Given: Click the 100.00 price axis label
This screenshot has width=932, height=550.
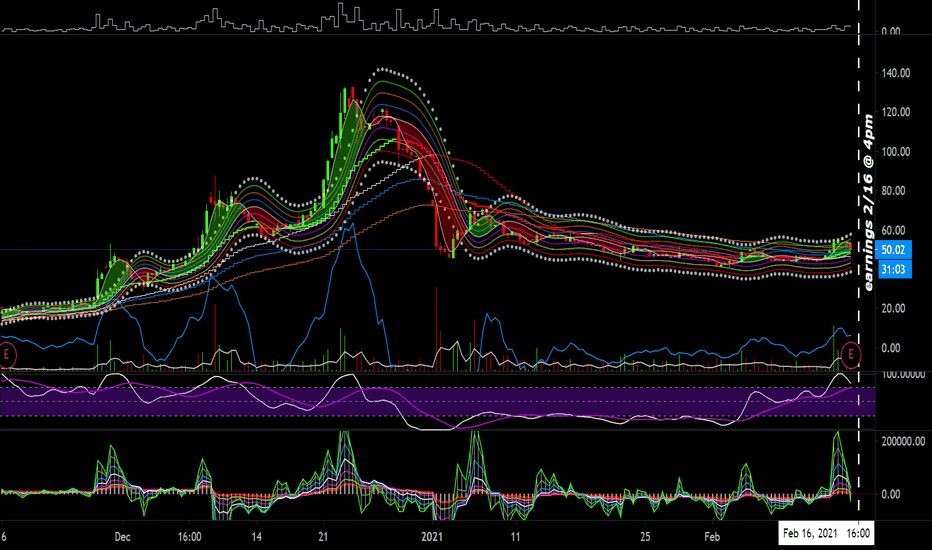Looking at the screenshot, I should (x=896, y=152).
